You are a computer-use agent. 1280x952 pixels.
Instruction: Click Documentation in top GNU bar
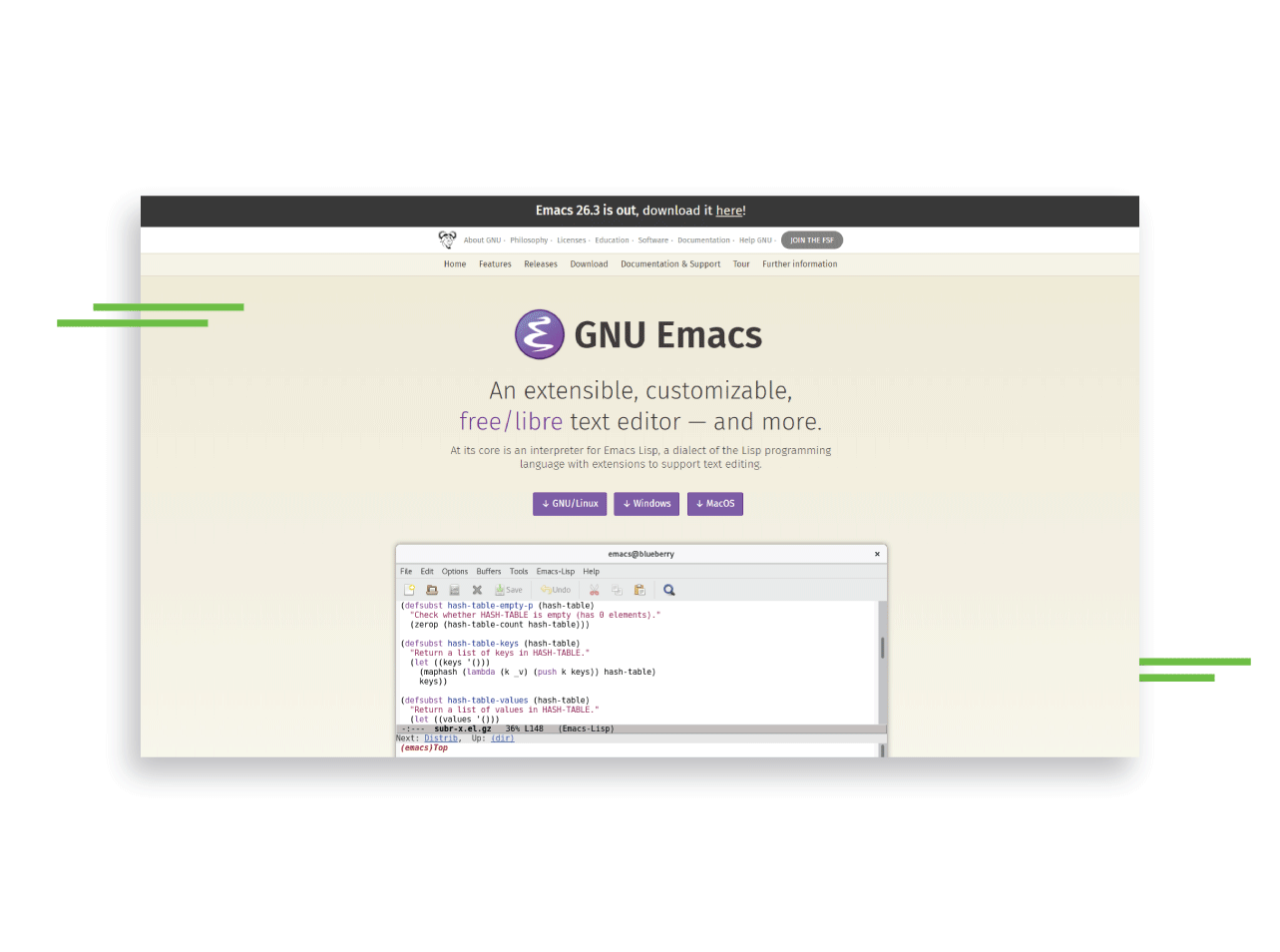pyautogui.click(x=703, y=240)
